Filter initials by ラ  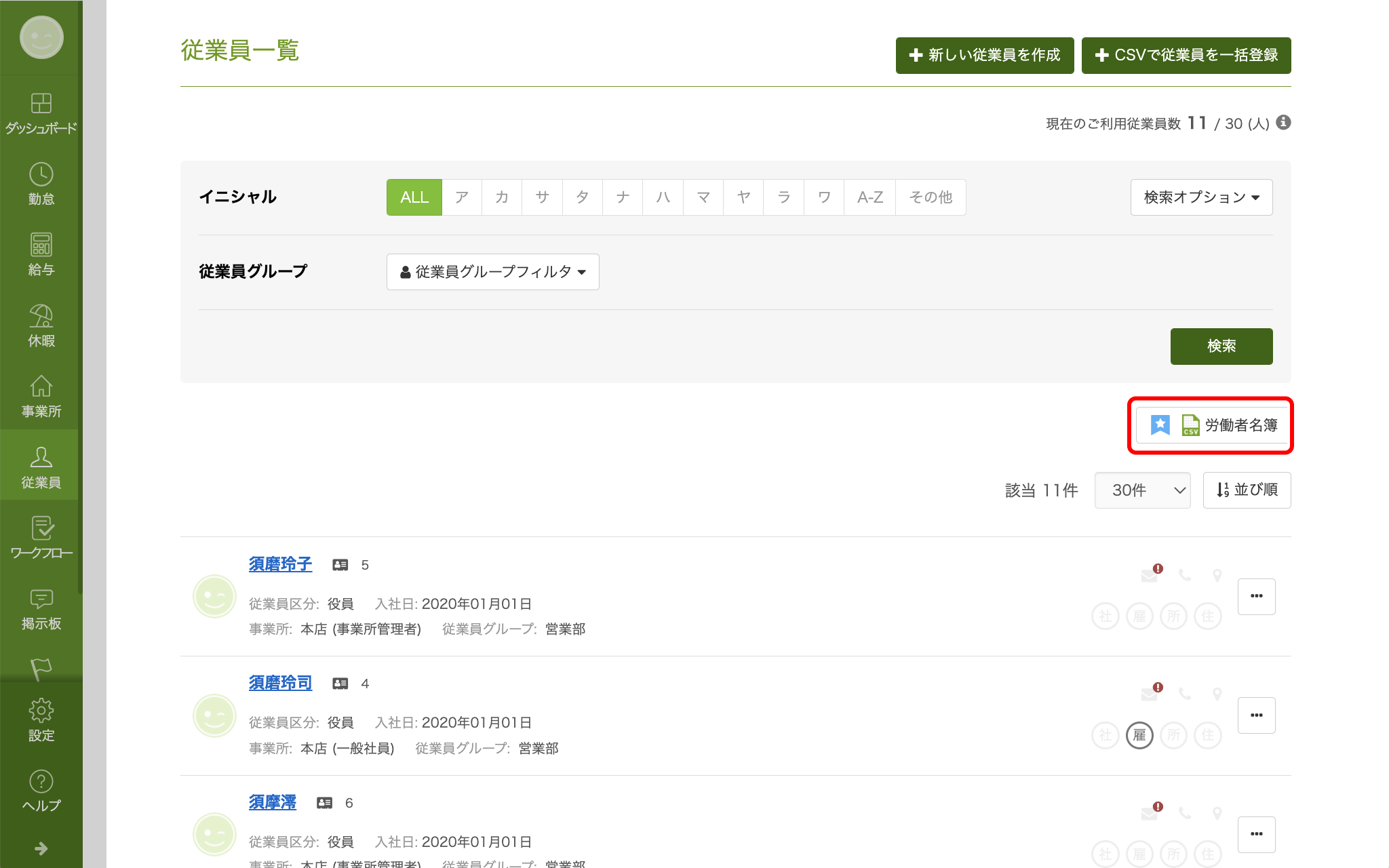click(784, 197)
